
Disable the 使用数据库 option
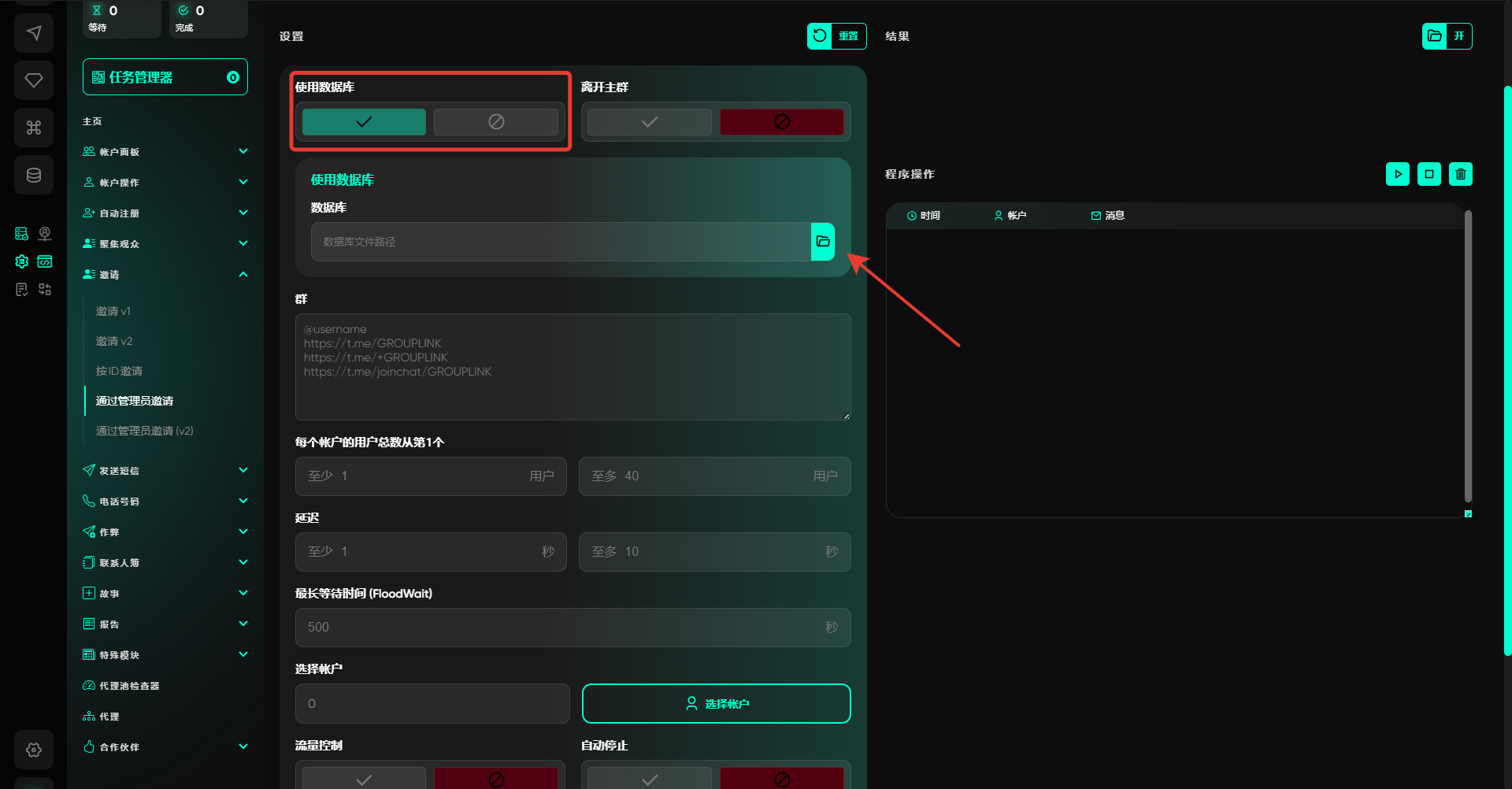coord(496,122)
